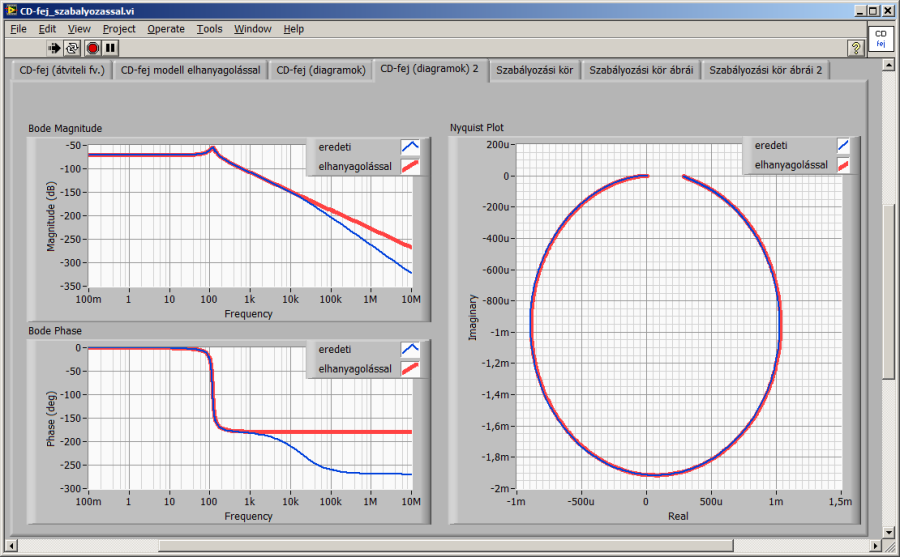
Task: Go to Szabályozási kör ábrái 2 tab
Action: [x=765, y=70]
